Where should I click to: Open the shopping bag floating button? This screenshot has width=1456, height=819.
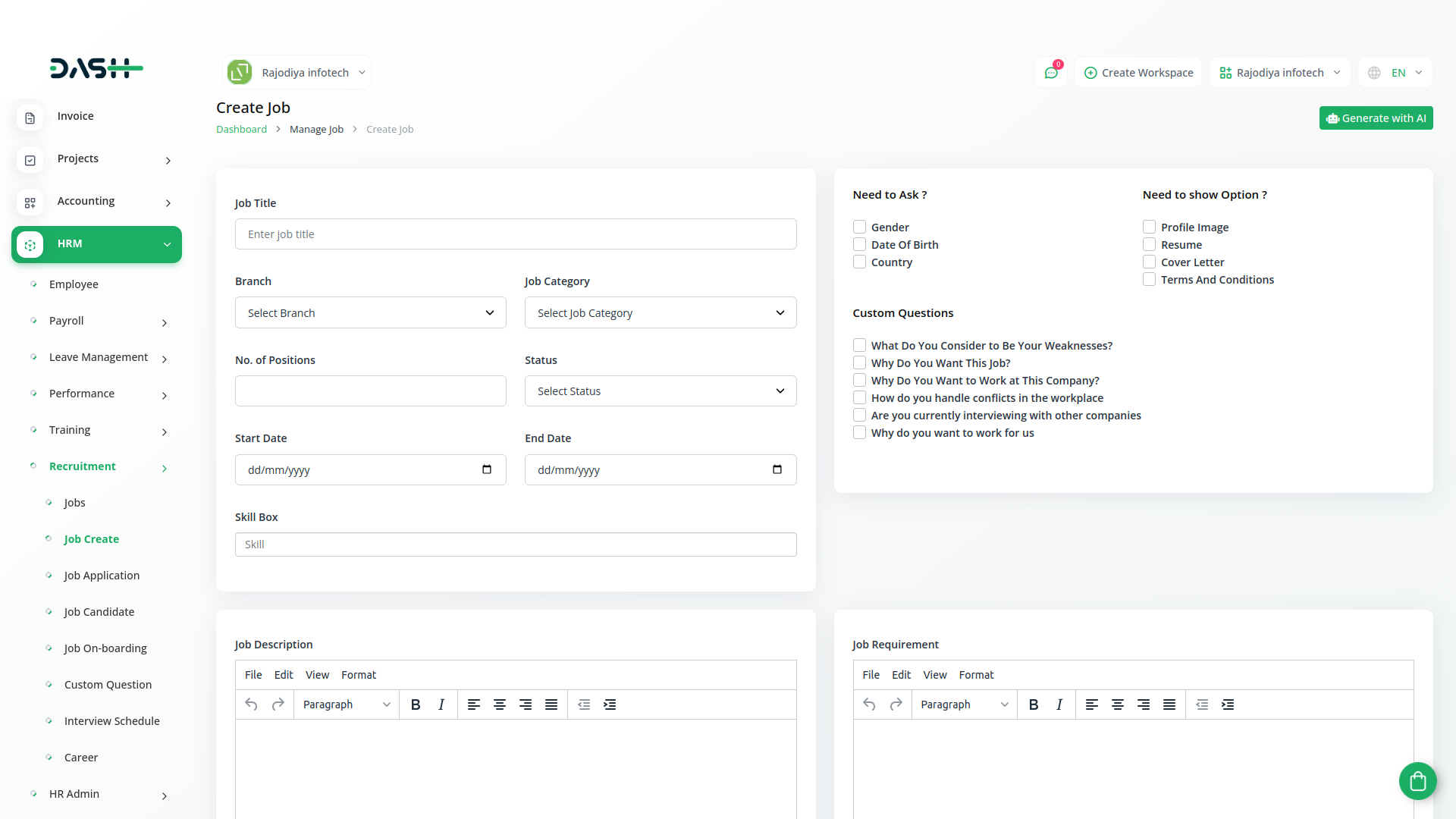point(1417,780)
